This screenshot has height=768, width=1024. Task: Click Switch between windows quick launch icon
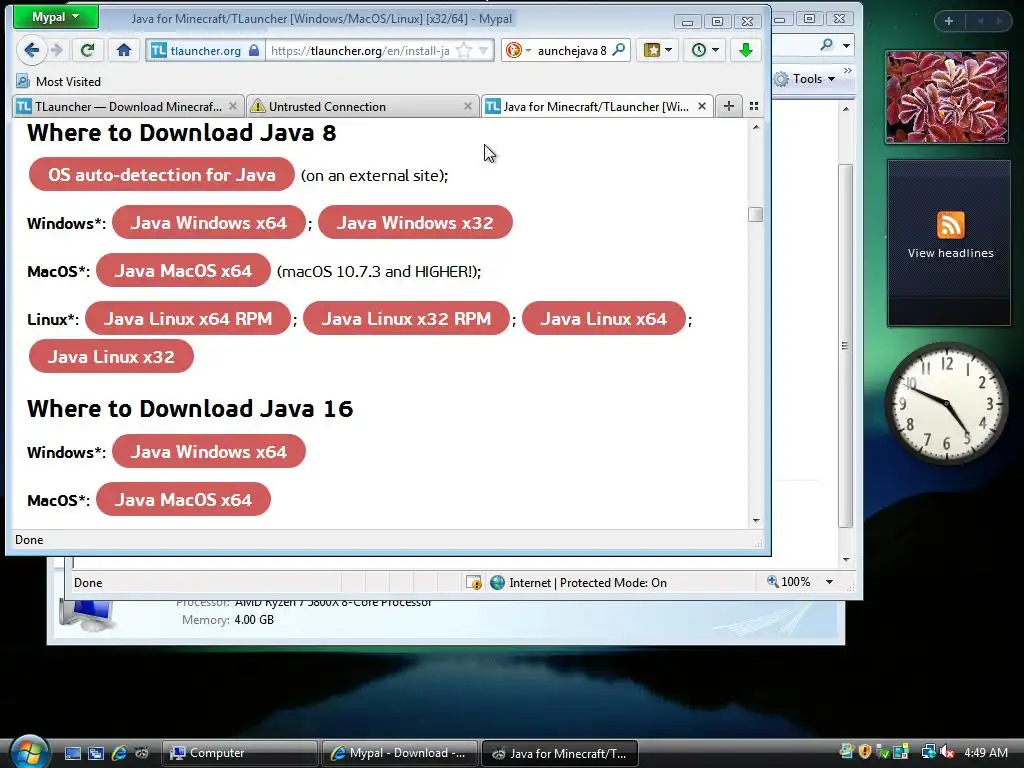click(x=96, y=753)
